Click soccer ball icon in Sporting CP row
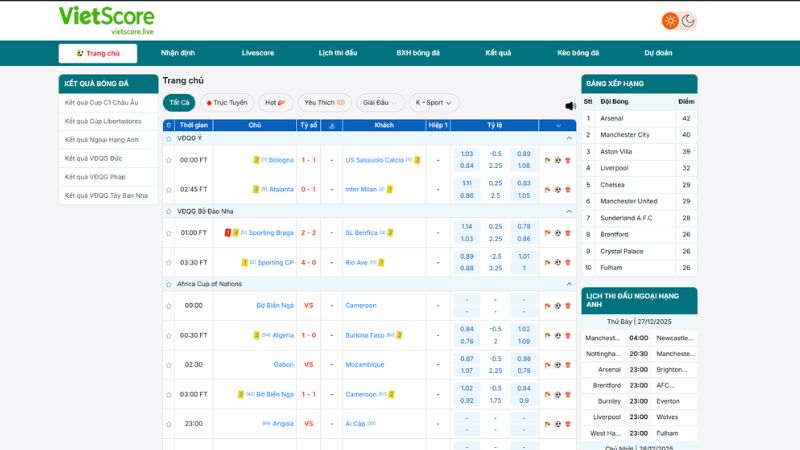 558,263
